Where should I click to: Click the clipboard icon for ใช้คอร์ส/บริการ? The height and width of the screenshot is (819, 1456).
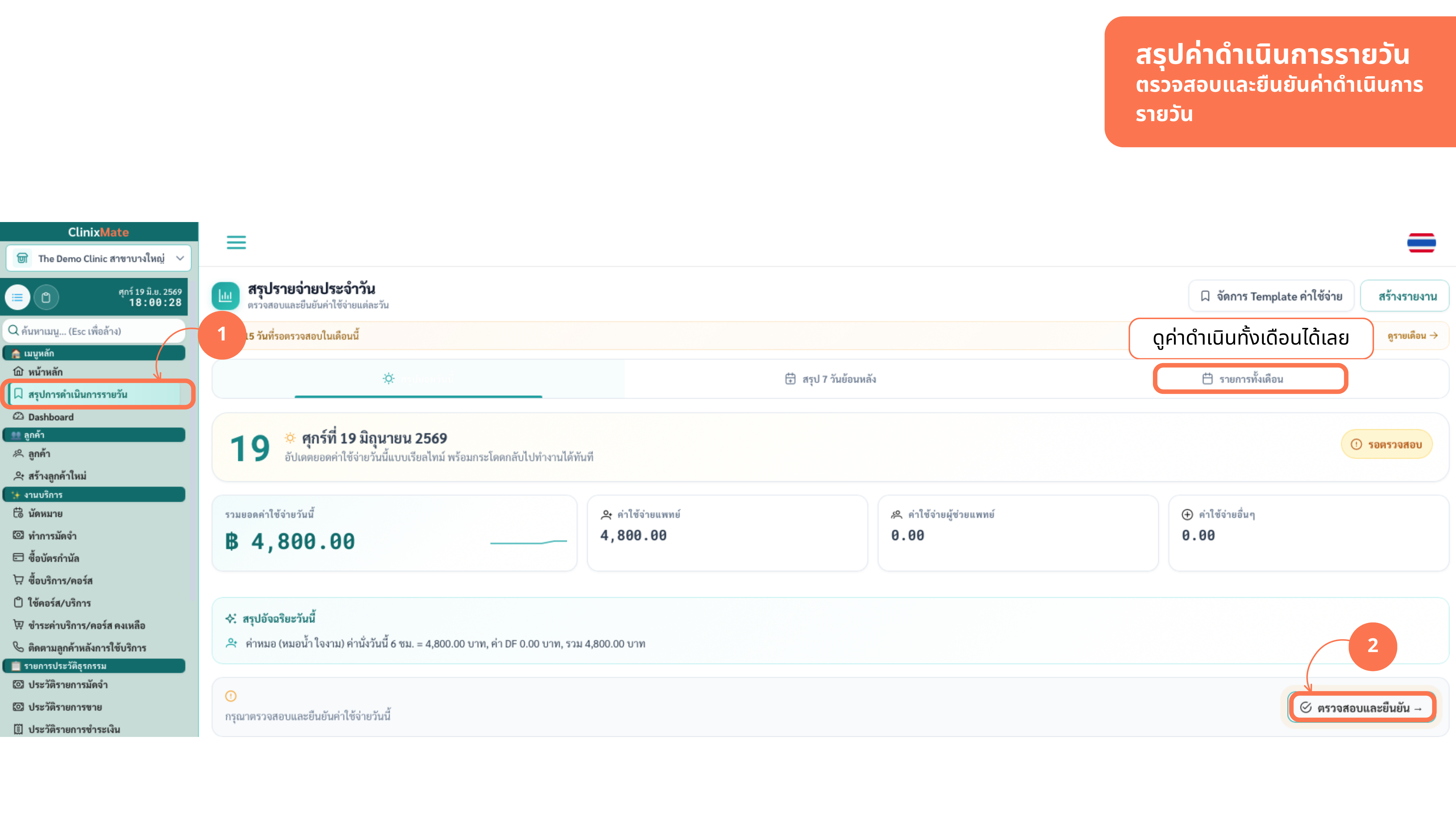[19, 603]
